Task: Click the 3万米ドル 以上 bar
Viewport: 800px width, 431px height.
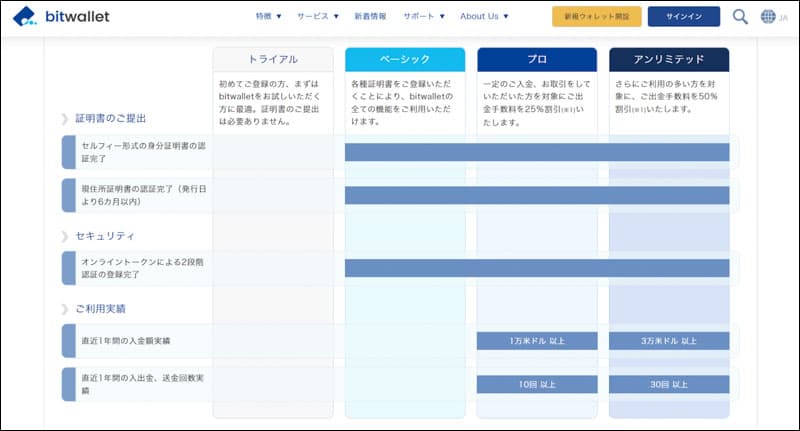Action: (669, 341)
